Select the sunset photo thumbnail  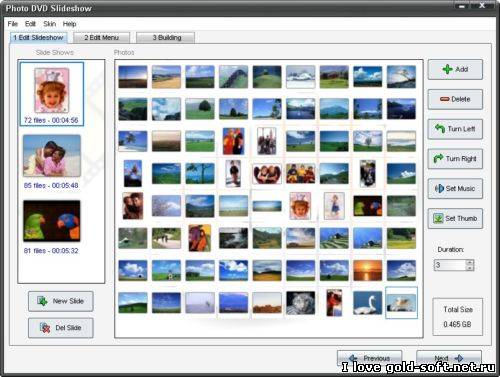click(x=368, y=270)
